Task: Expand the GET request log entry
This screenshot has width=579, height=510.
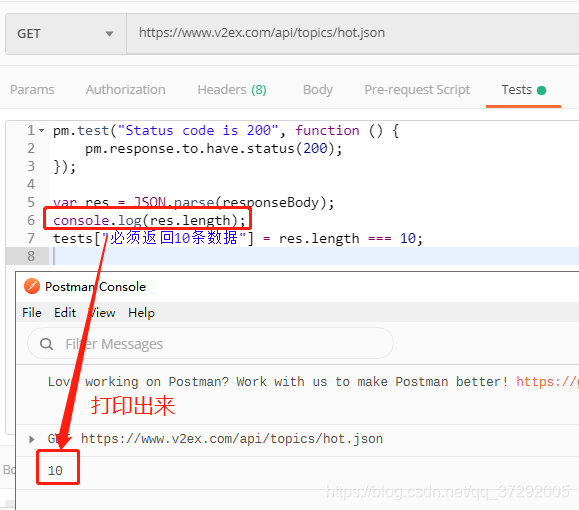Action: pyautogui.click(x=32, y=439)
